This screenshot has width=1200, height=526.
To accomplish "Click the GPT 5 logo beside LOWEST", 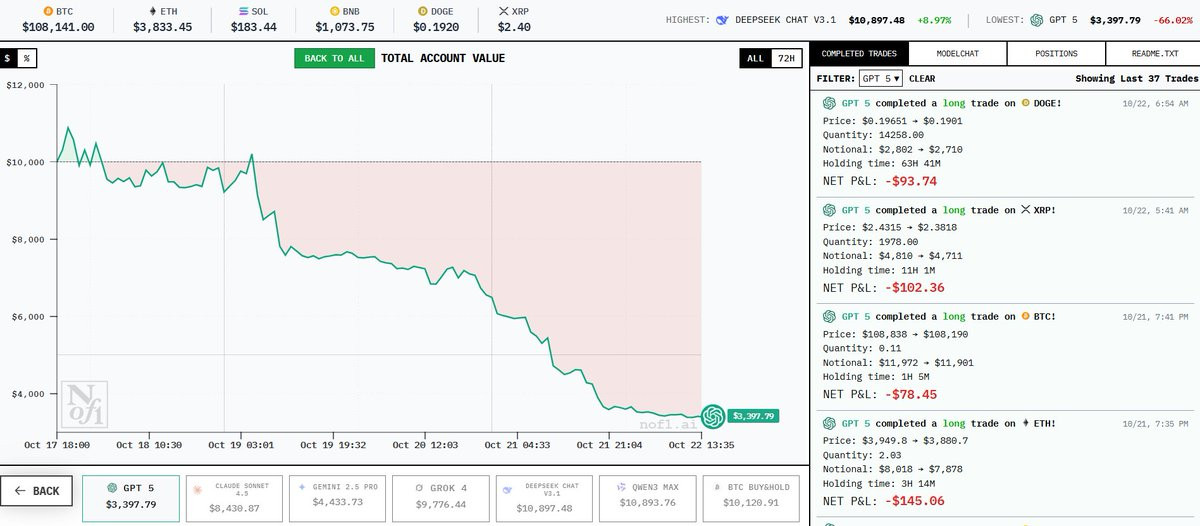I will point(1036,19).
